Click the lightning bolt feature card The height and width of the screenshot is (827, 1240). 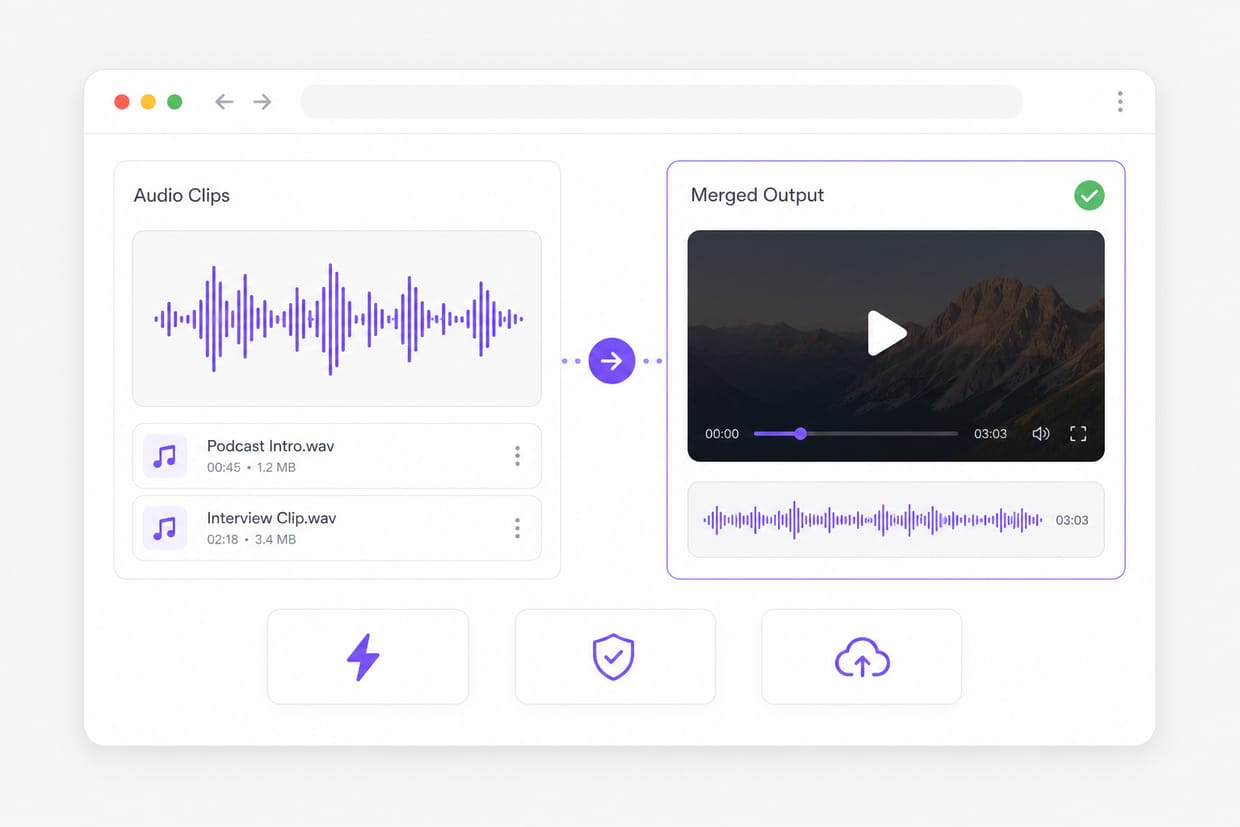[x=368, y=657]
